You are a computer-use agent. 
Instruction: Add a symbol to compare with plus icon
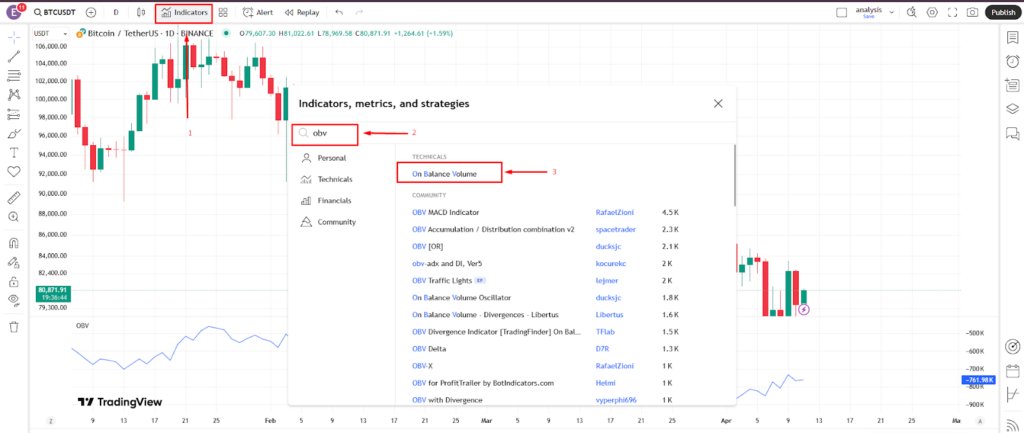point(91,12)
